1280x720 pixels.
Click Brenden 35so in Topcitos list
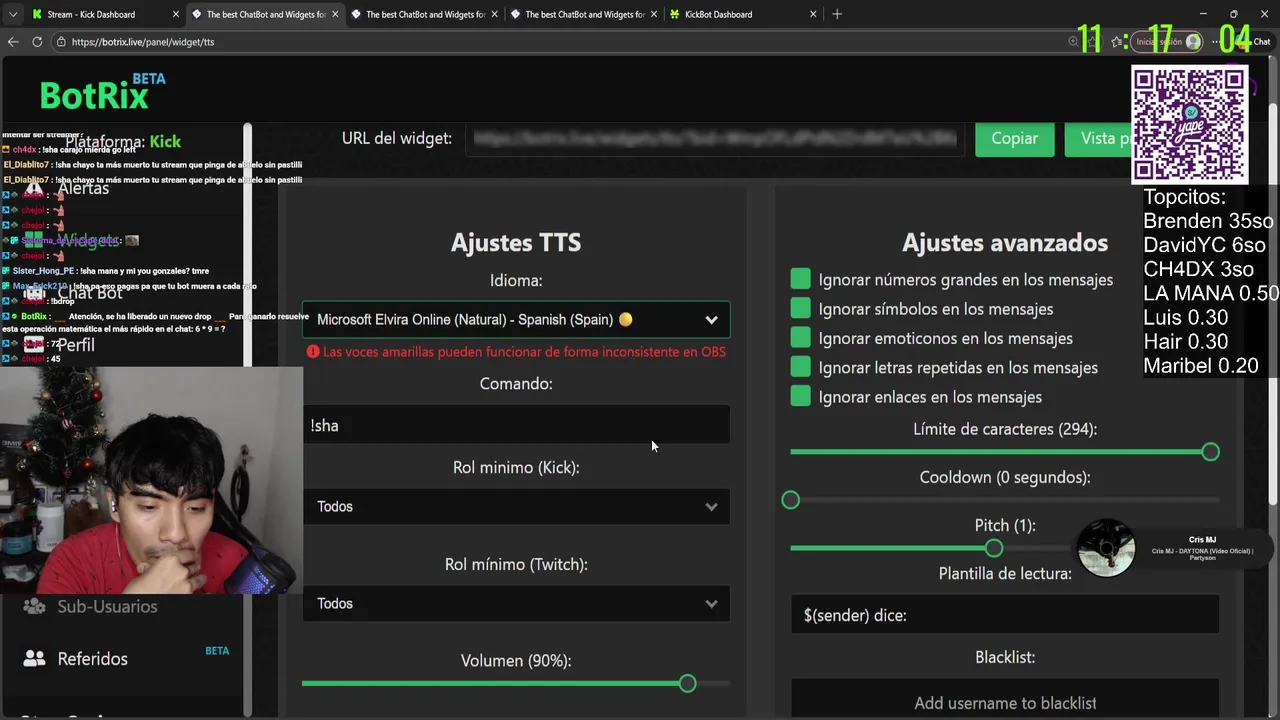tap(1208, 221)
